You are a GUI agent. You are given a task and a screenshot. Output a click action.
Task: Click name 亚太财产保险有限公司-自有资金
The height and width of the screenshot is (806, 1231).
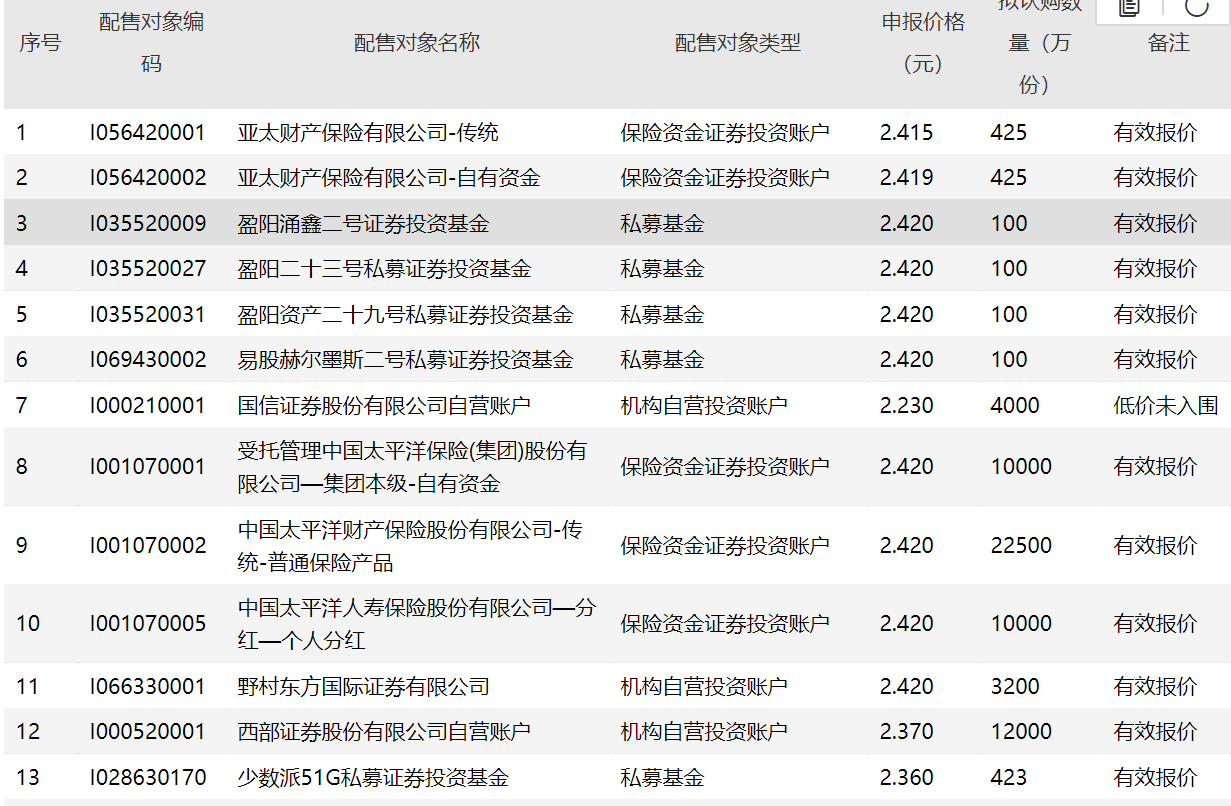[389, 177]
